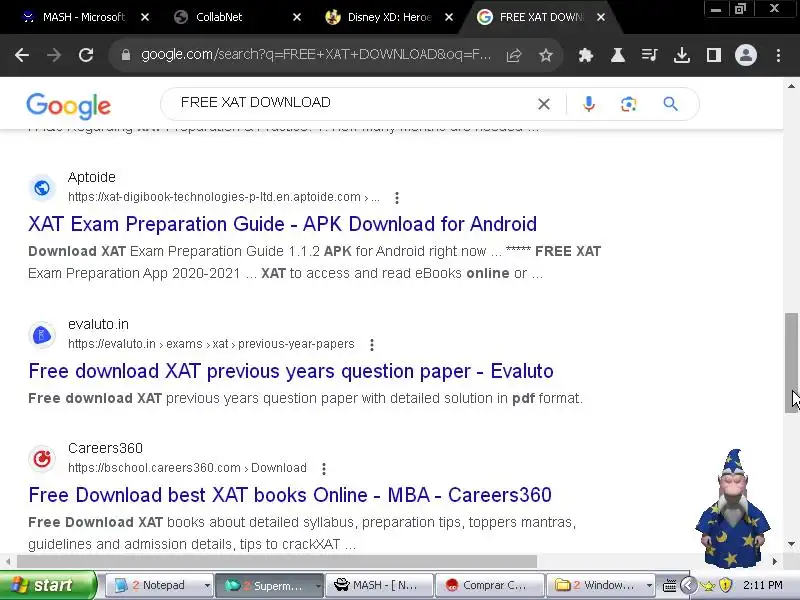This screenshot has width=800, height=600.
Task: Go to the Google home logo
Action: coord(68,106)
